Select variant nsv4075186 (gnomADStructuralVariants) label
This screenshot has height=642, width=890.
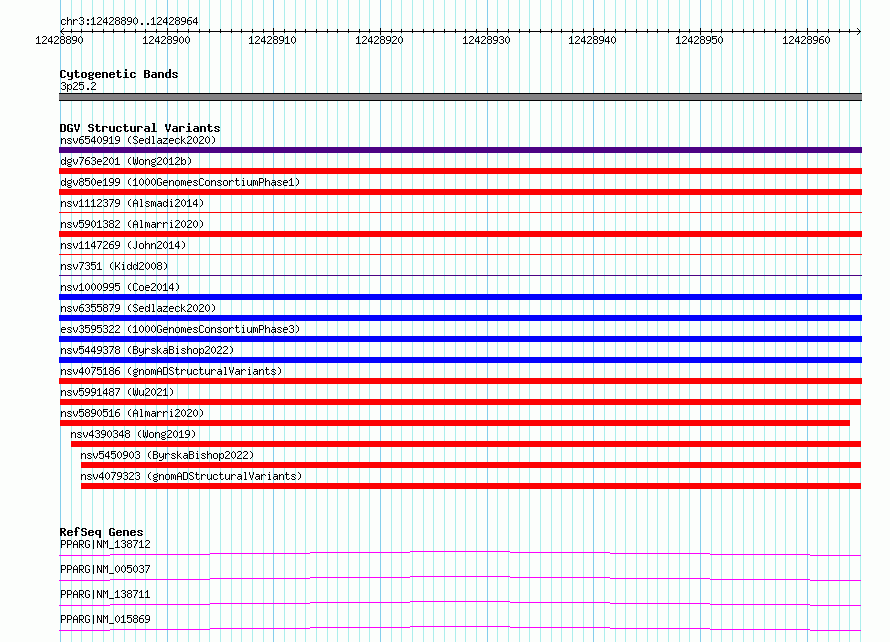[x=171, y=371]
